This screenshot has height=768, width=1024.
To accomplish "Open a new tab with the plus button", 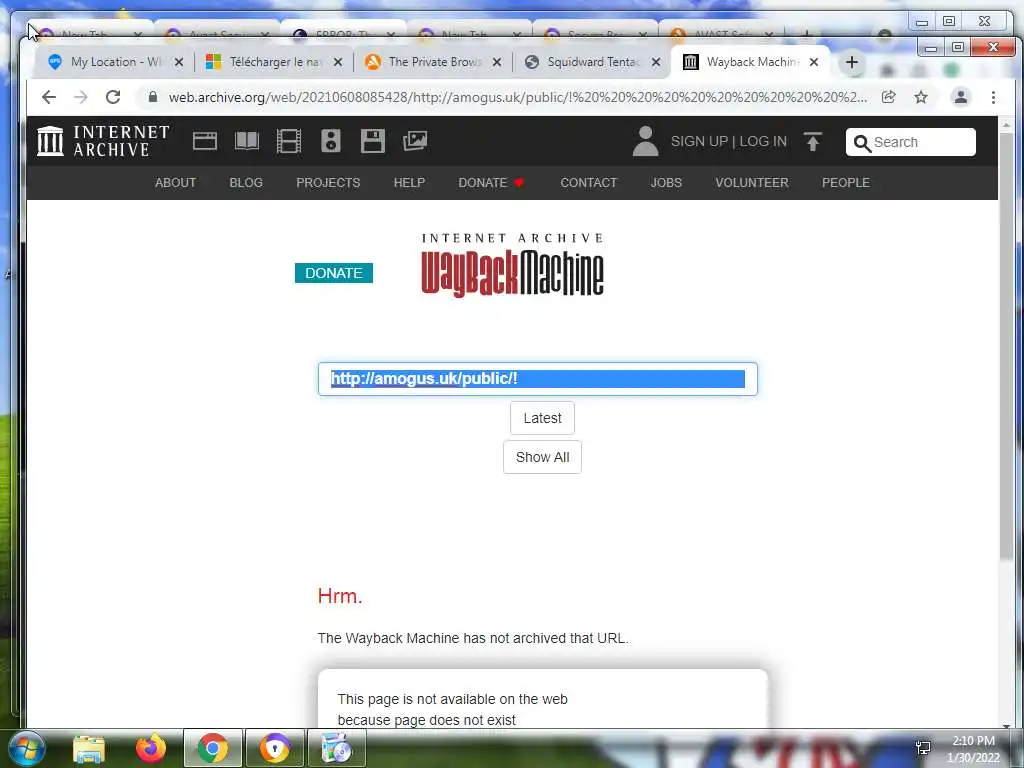I will tap(852, 62).
